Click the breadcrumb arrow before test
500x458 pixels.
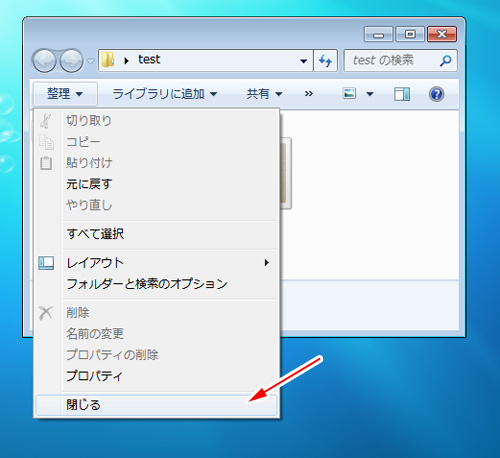coord(126,61)
